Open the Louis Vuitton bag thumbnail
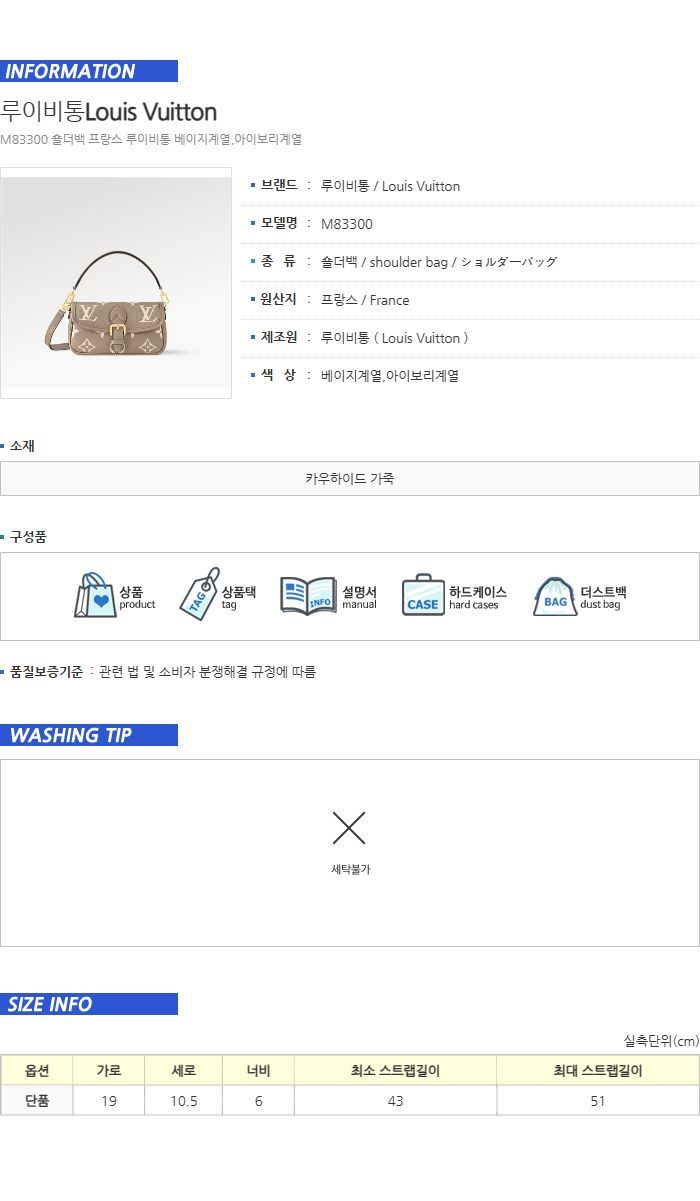 116,283
